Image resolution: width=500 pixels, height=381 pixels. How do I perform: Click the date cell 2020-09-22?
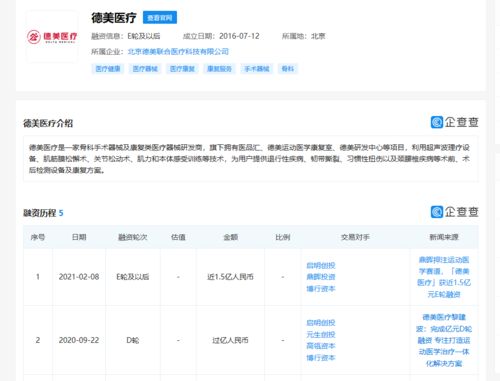pos(79,340)
